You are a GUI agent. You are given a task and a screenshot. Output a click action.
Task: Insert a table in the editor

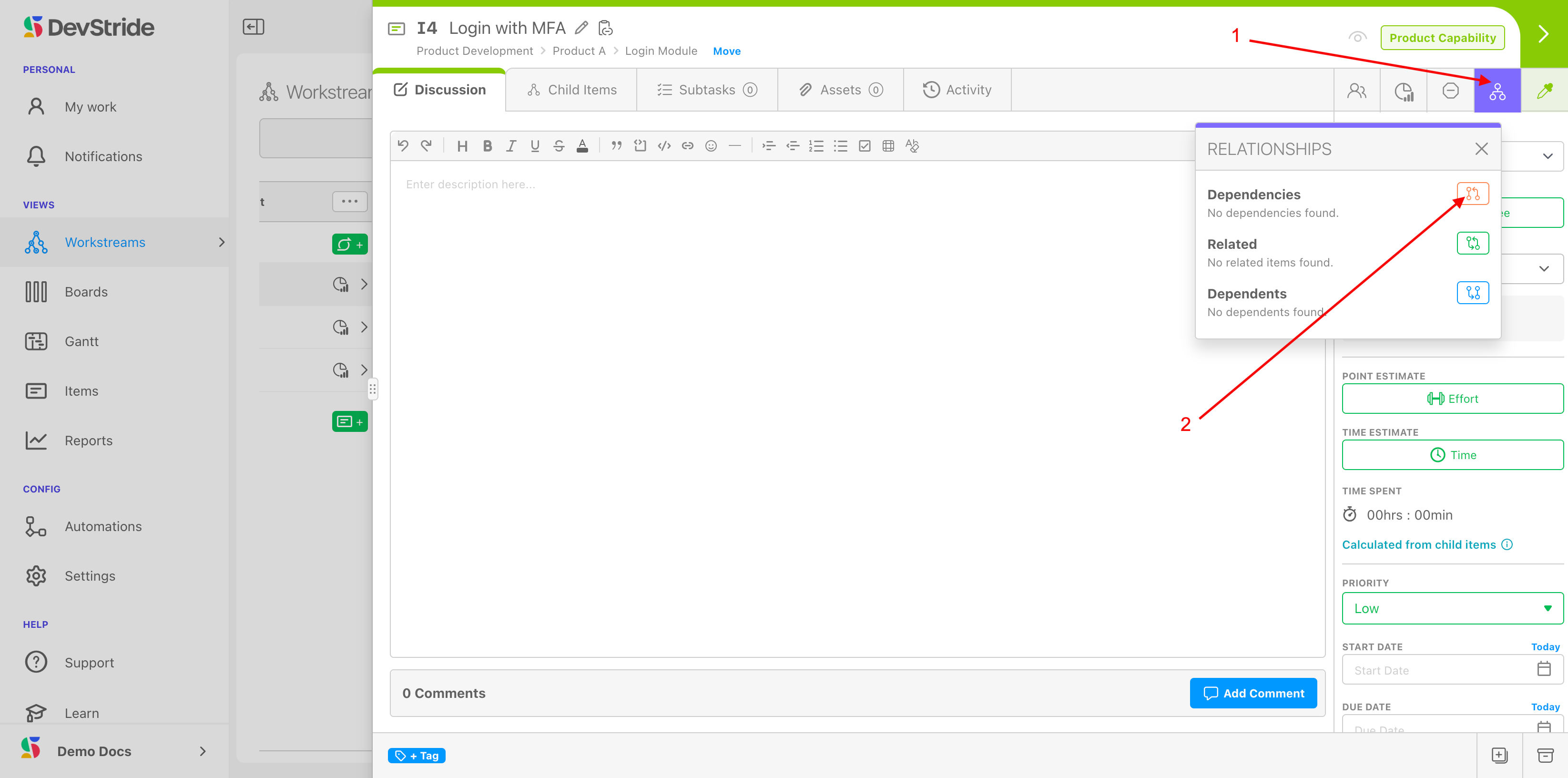pos(888,146)
